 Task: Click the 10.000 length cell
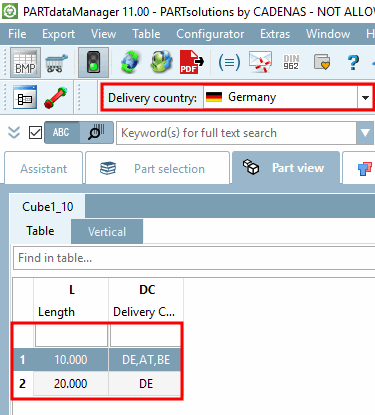click(x=71, y=360)
